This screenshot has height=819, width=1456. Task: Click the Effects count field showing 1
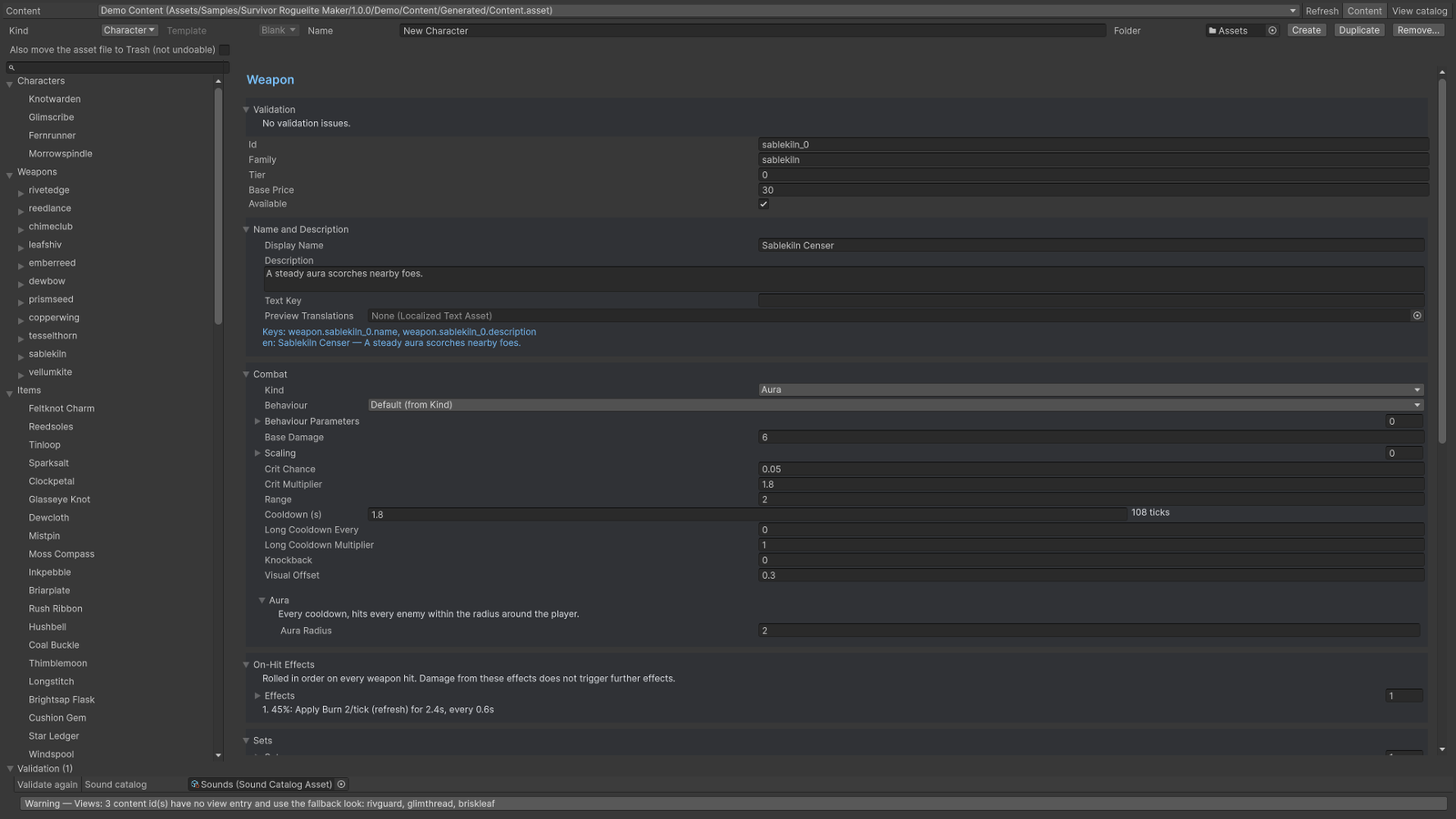(x=1404, y=696)
